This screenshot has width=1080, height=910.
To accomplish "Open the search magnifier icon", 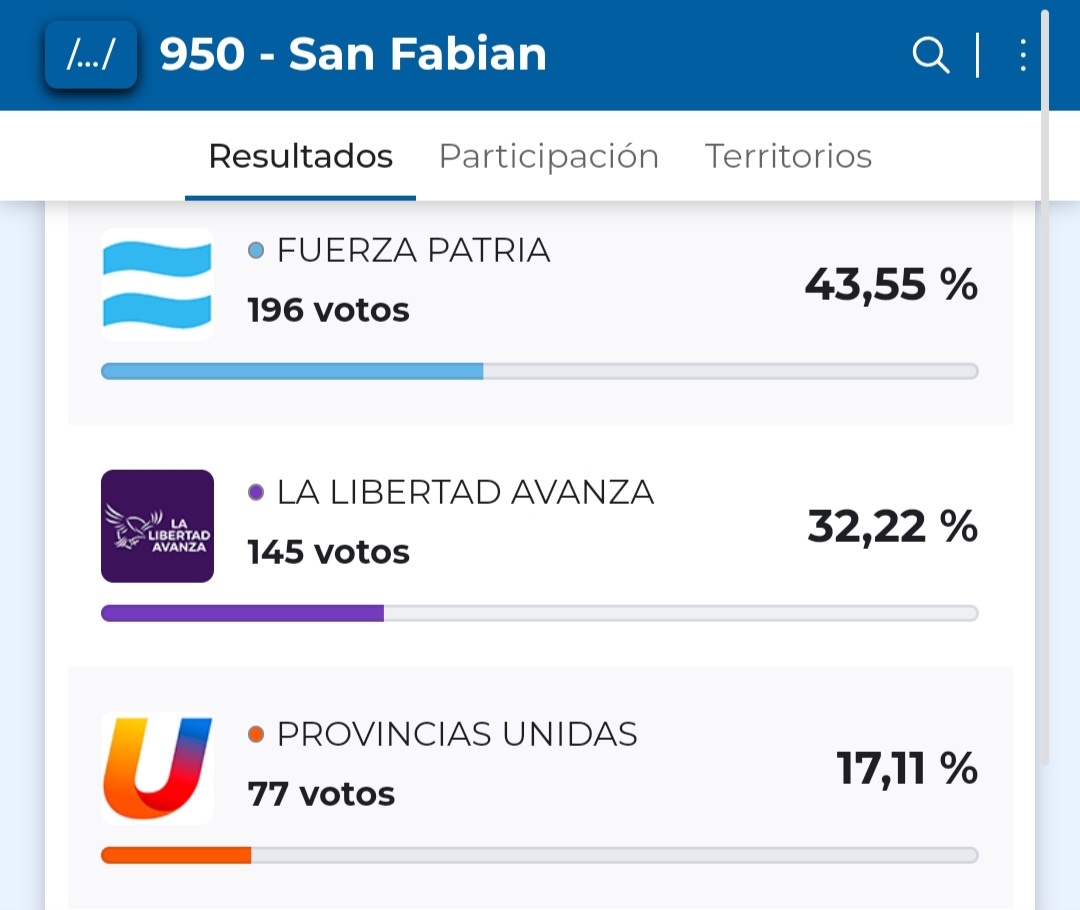I will [x=930, y=55].
